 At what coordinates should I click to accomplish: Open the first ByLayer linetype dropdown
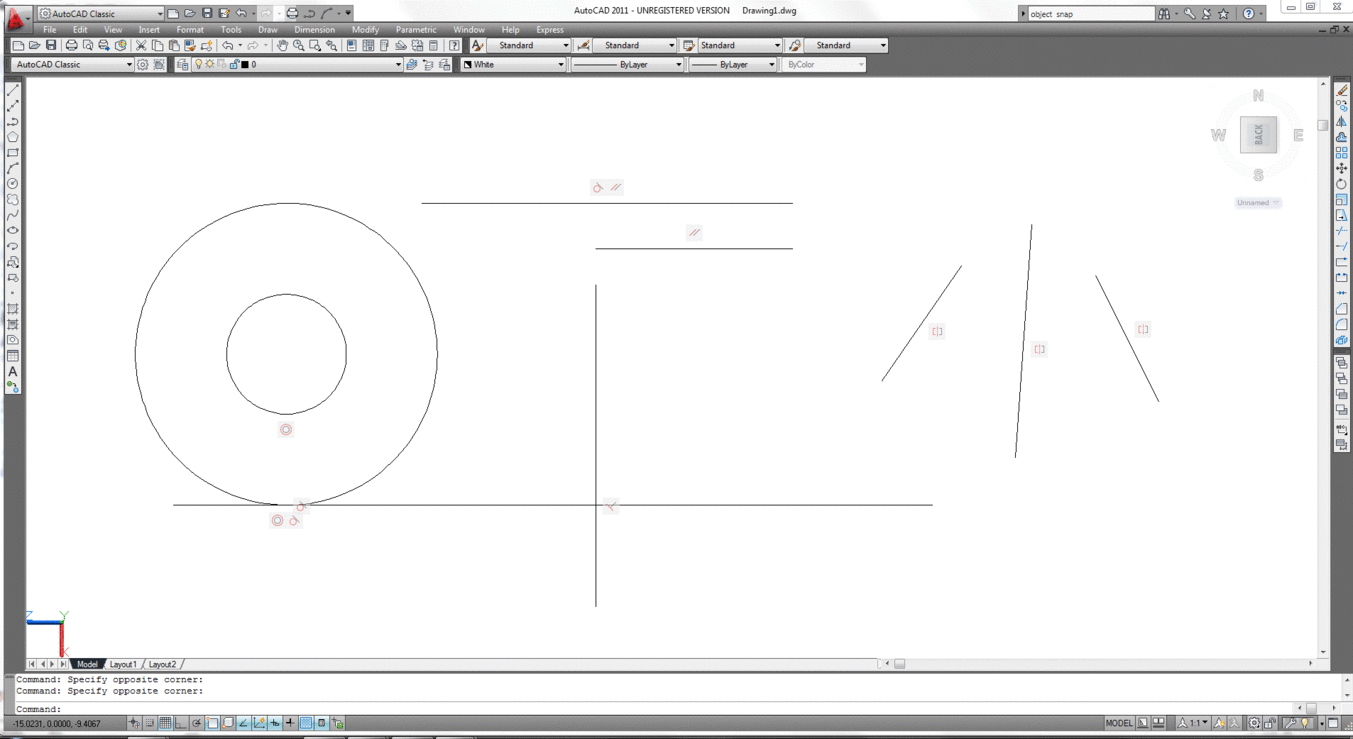click(627, 64)
